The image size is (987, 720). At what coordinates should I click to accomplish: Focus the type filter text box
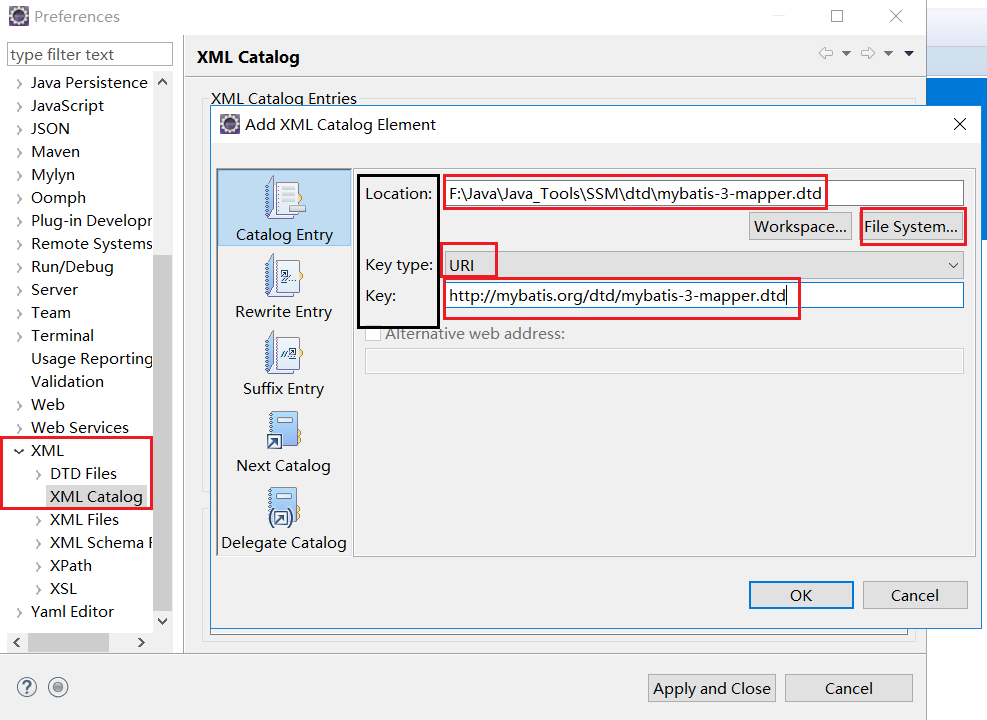[89, 54]
